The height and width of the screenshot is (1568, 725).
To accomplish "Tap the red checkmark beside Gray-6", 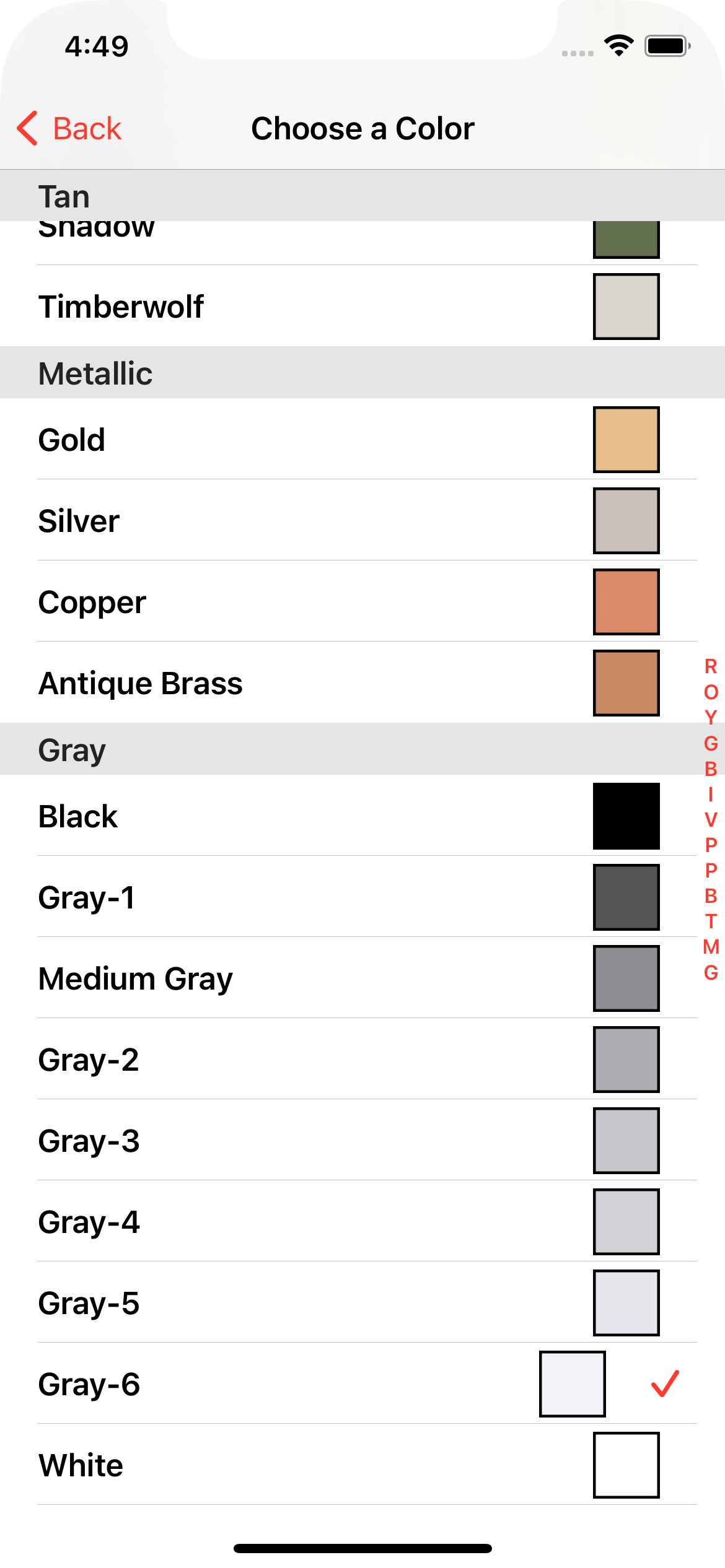I will point(665,1383).
